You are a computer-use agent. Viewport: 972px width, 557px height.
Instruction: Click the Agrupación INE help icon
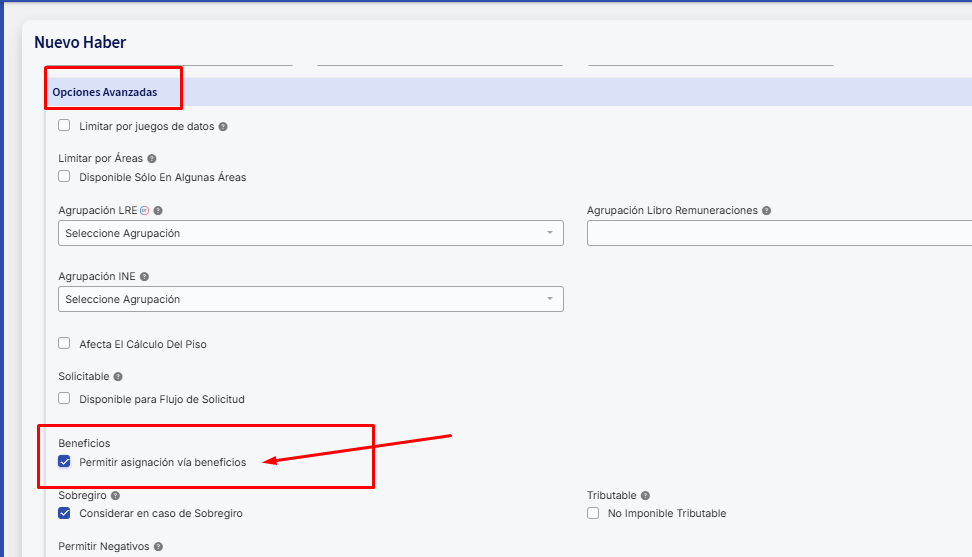[x=144, y=277]
